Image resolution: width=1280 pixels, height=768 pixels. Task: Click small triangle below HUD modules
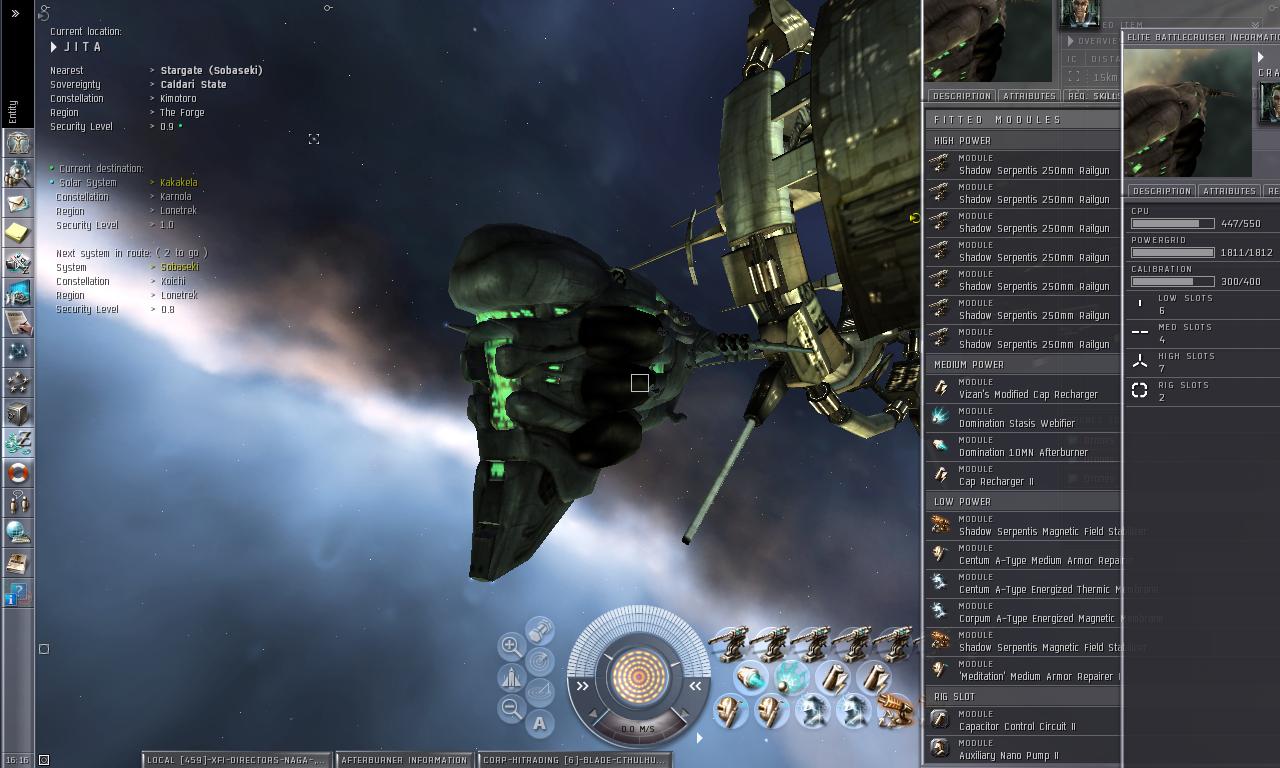[699, 738]
